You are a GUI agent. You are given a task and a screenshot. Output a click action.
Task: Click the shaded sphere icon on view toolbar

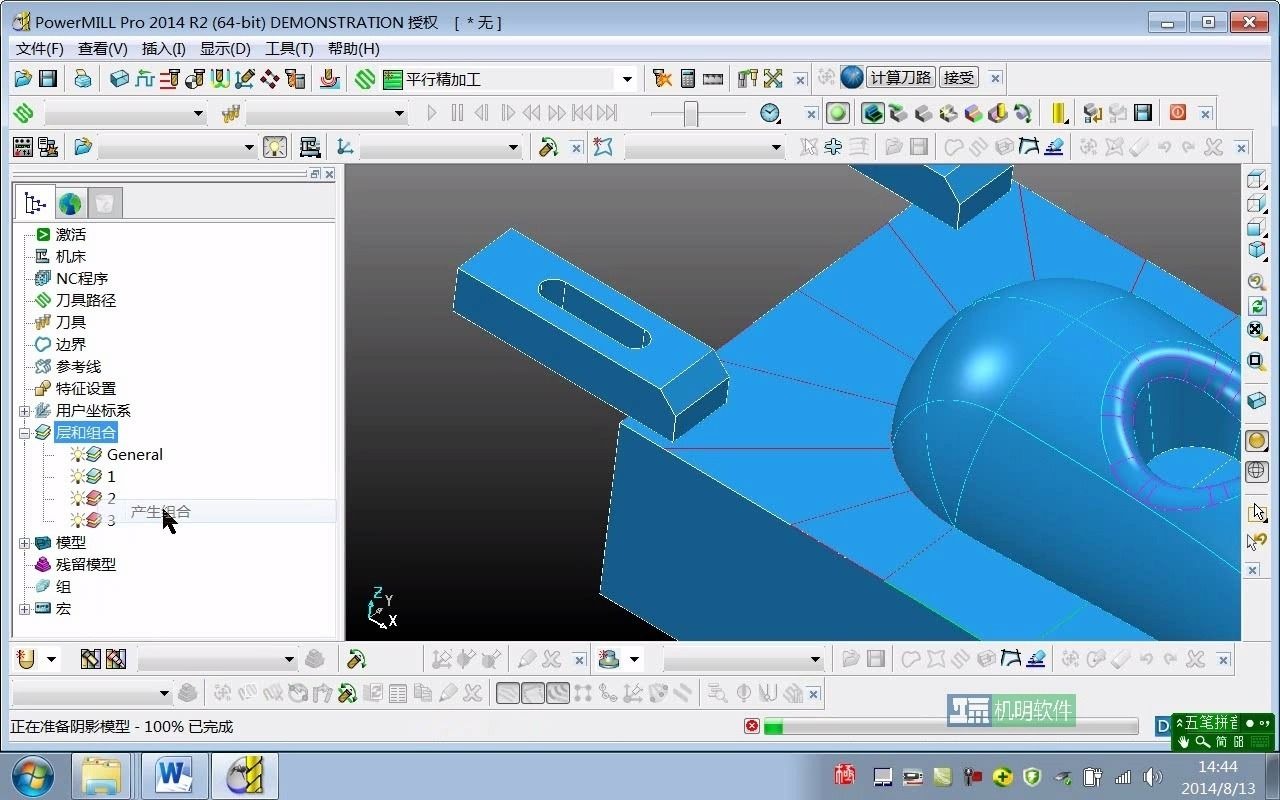point(1257,440)
